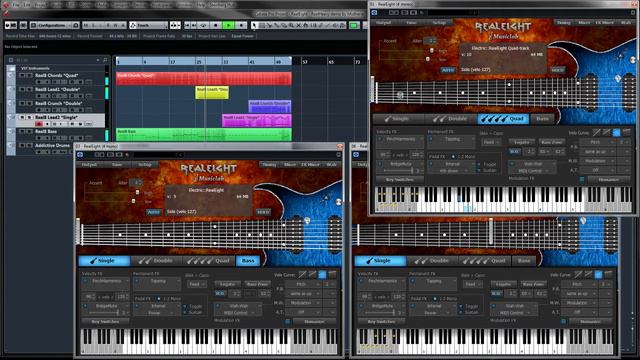Click HOLD button in bottom-left RealEight window

263,212
